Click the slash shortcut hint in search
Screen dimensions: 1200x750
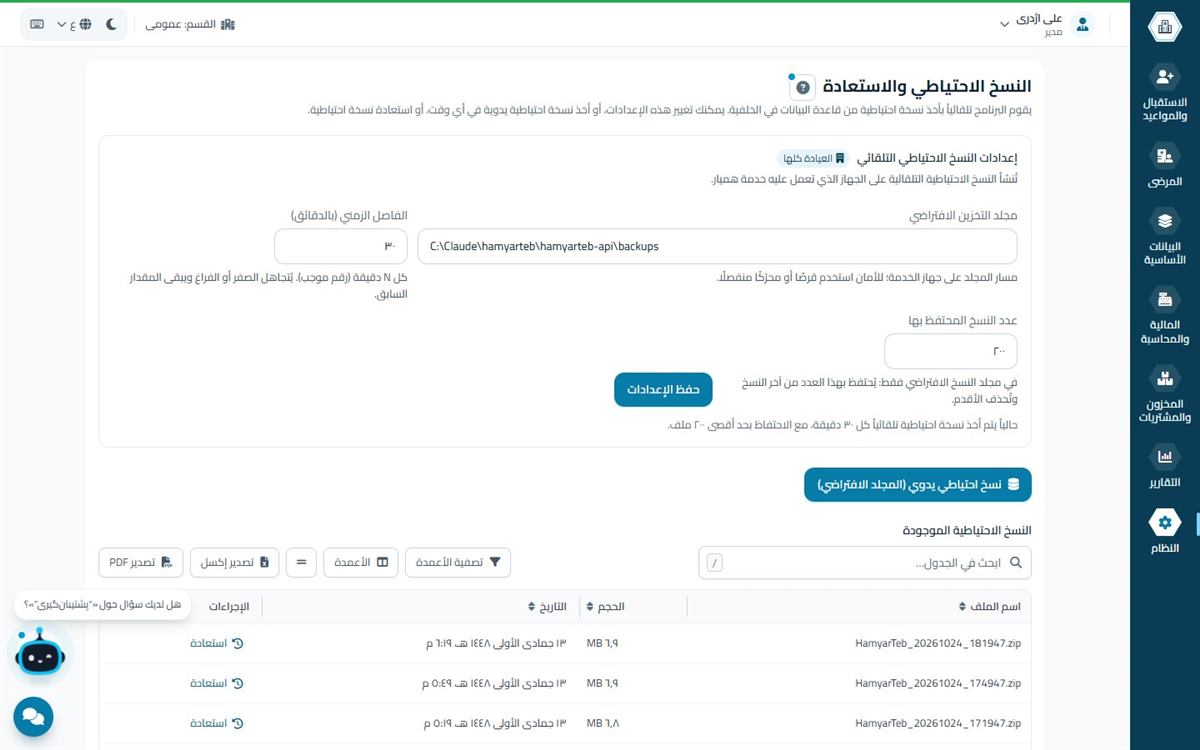point(714,563)
